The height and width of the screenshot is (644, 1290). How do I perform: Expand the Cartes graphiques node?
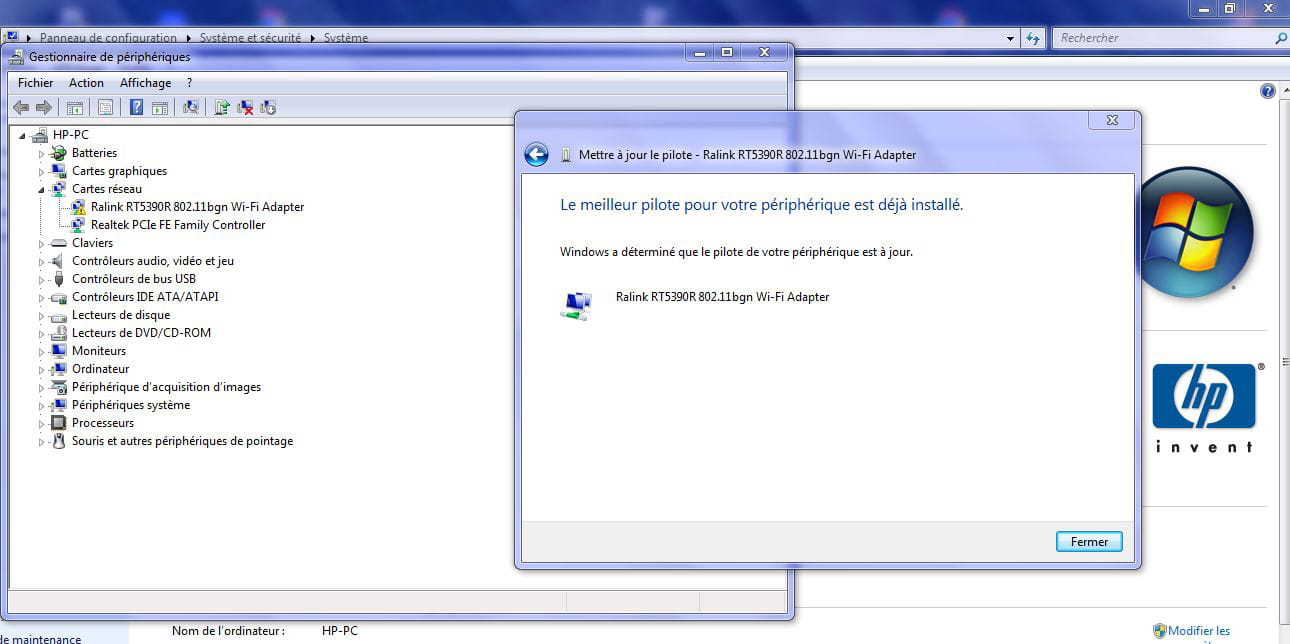coord(41,171)
